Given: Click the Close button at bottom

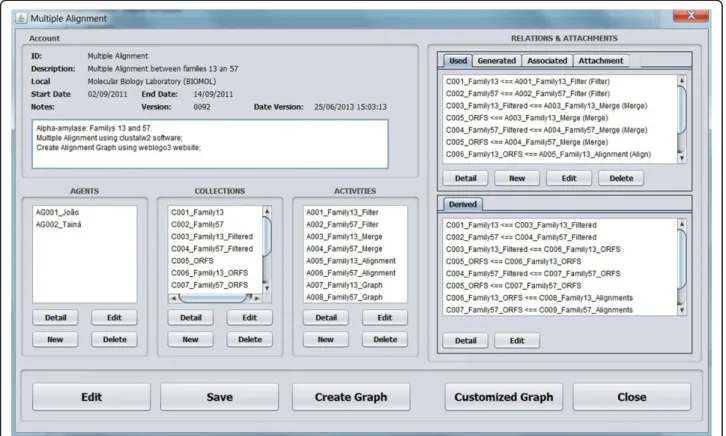Looking at the screenshot, I should 632,397.
